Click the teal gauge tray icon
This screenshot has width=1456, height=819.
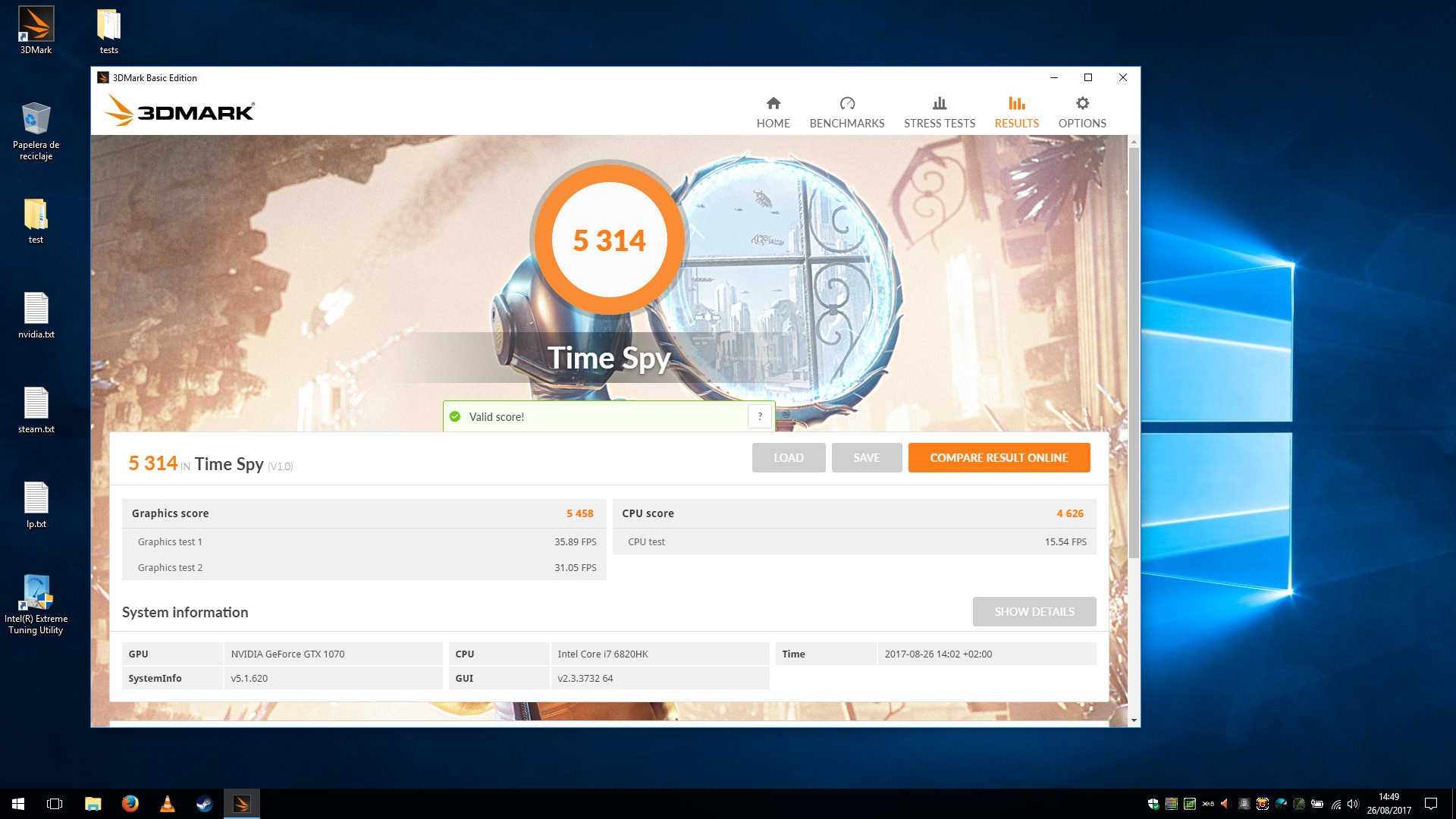tap(1281, 804)
